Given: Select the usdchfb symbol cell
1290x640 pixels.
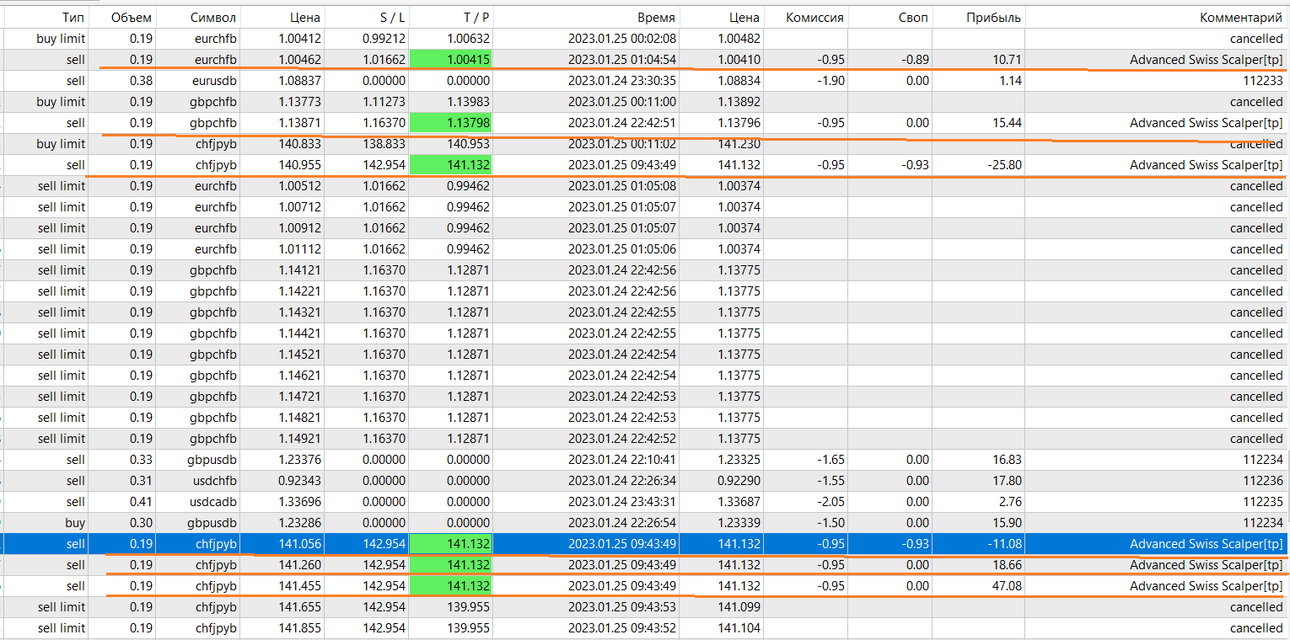Looking at the screenshot, I should (x=214, y=481).
